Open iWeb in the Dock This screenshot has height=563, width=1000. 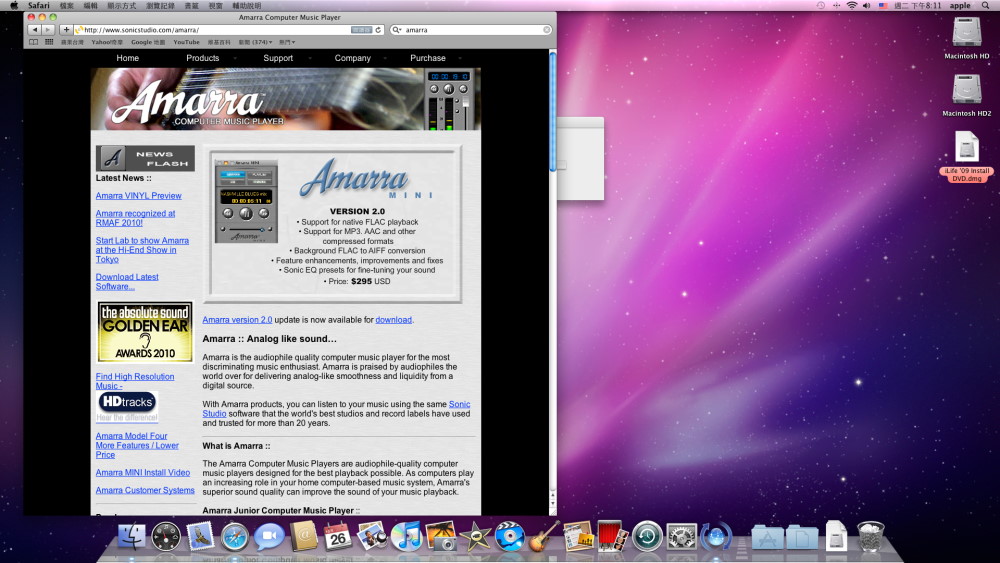[x=578, y=536]
